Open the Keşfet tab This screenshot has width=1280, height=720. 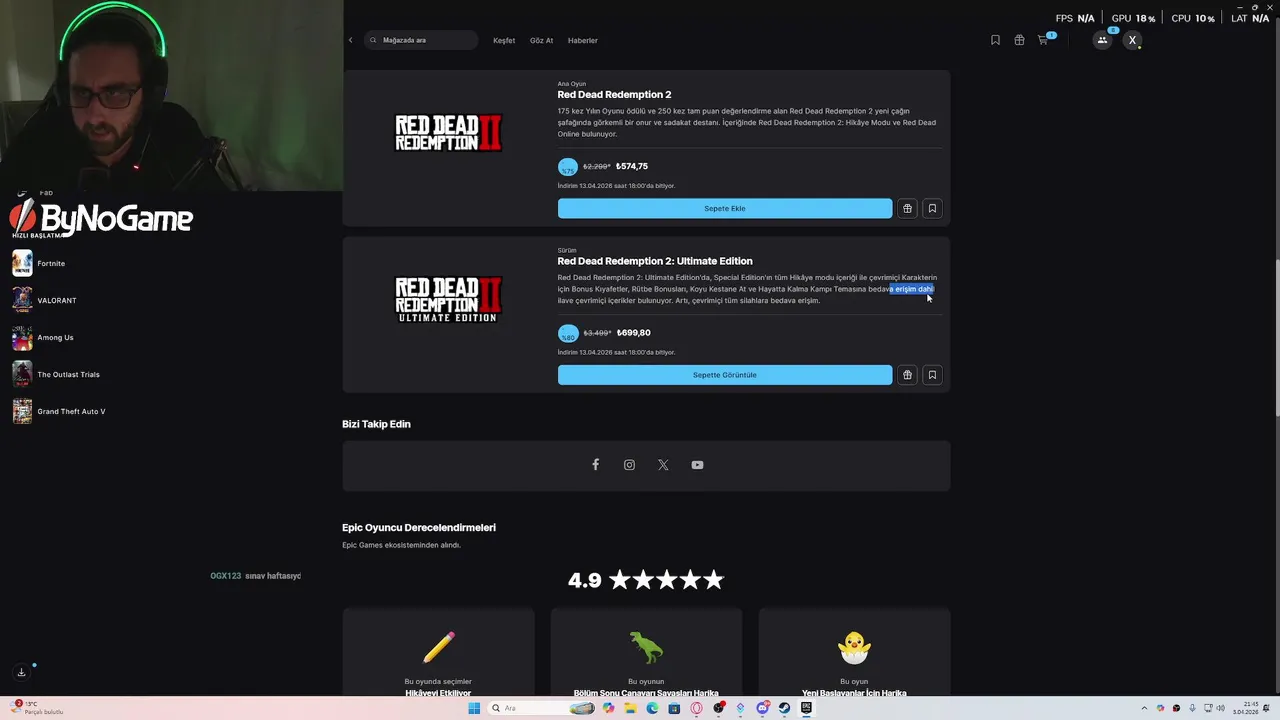(x=504, y=40)
